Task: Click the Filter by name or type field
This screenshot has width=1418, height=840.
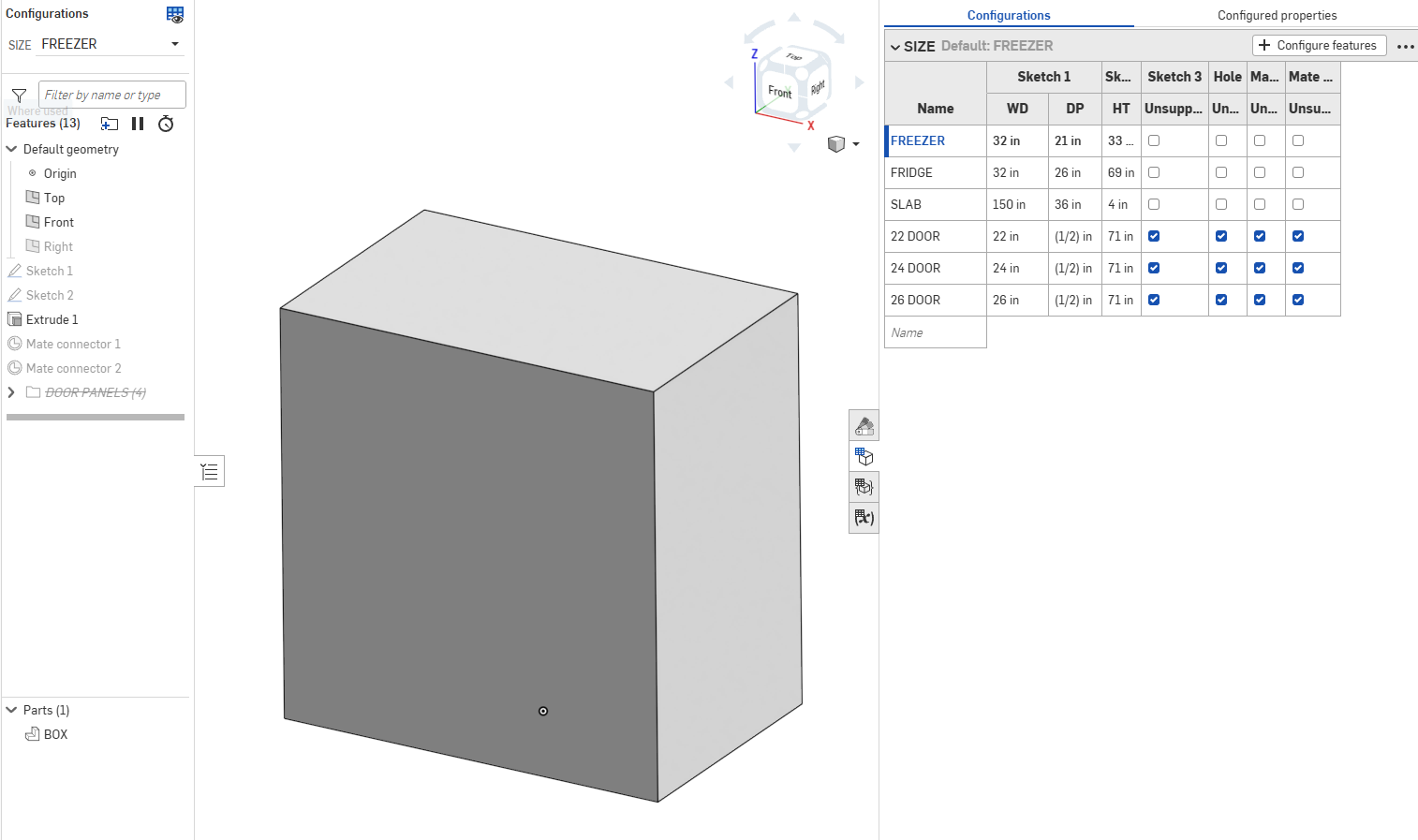Action: 112,95
